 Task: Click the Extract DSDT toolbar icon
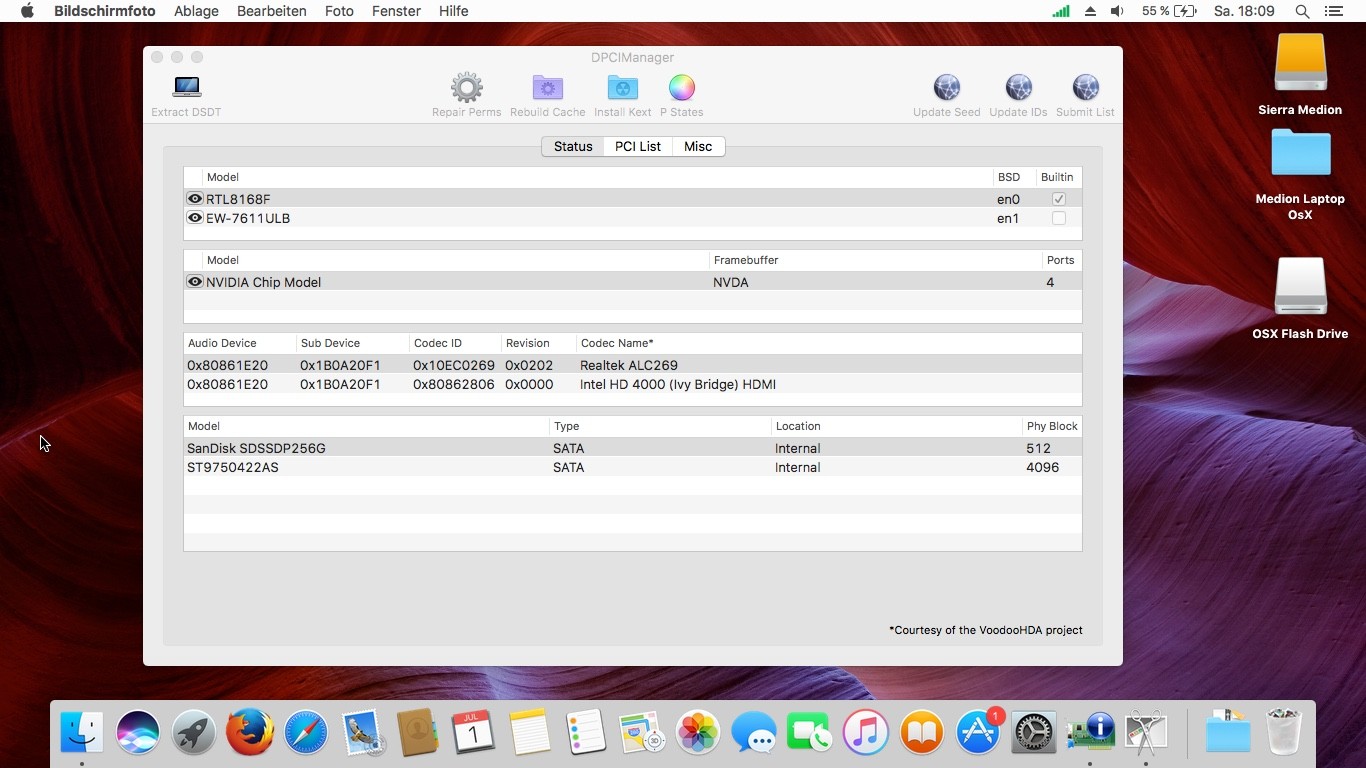coord(186,88)
